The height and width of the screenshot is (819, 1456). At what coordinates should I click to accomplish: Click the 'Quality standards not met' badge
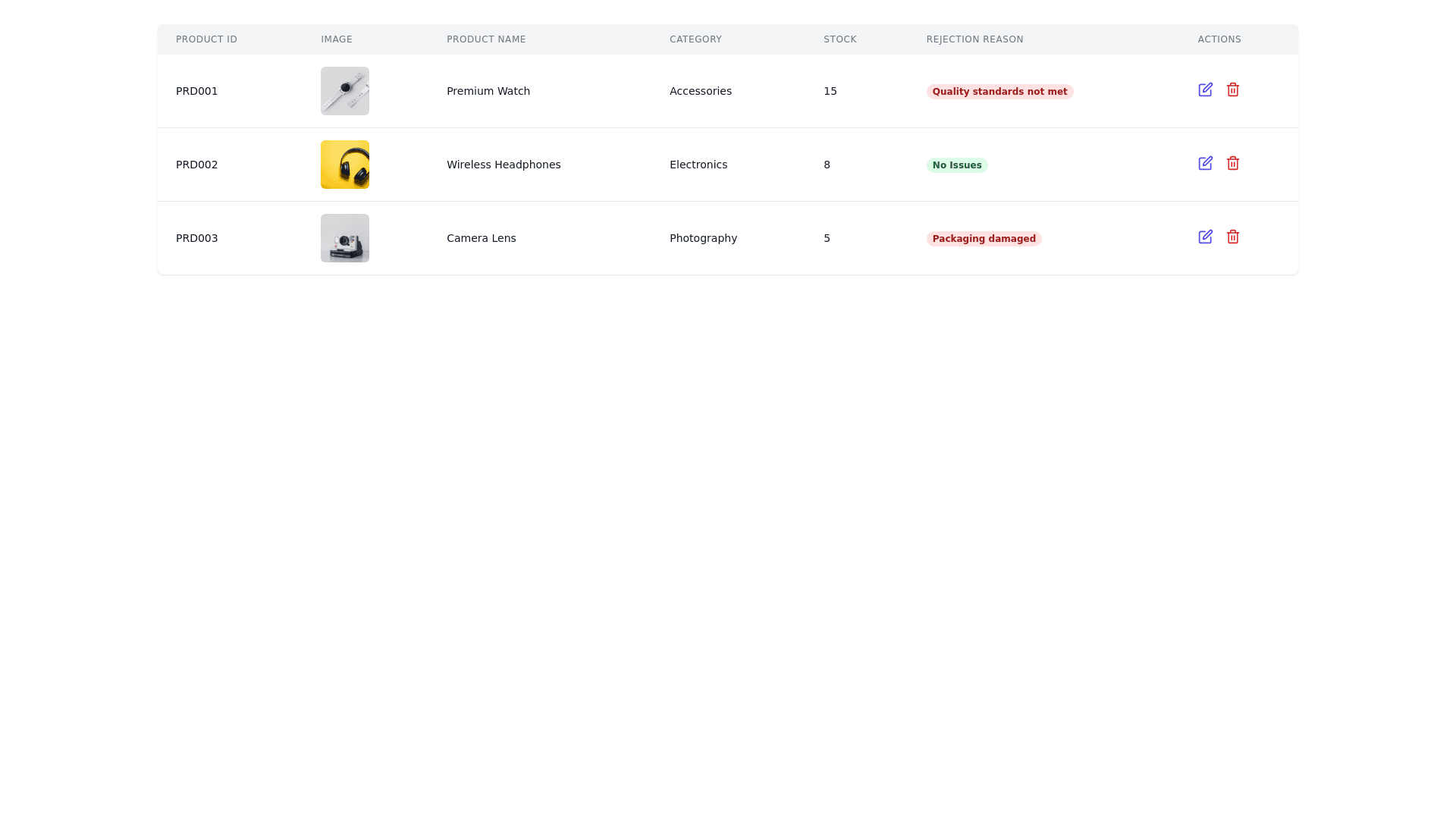point(999,92)
